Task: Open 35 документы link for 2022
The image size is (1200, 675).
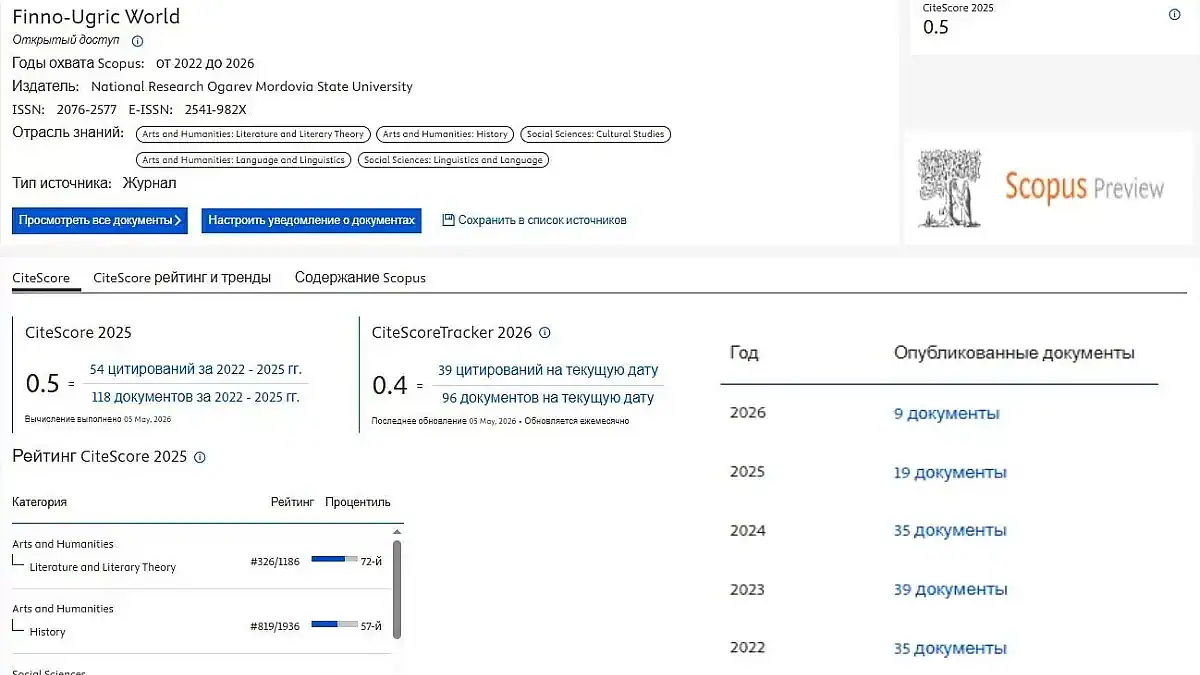Action: [x=950, y=649]
